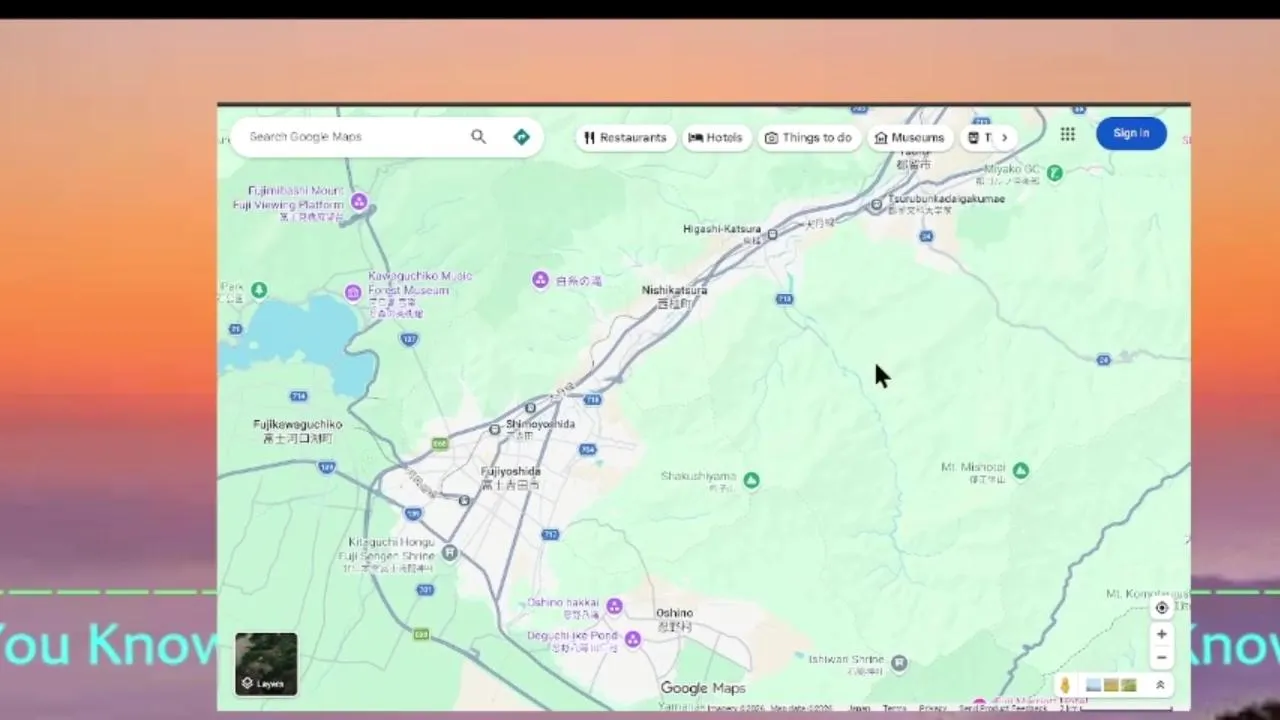
Task: Select the Museums chip
Action: point(909,138)
